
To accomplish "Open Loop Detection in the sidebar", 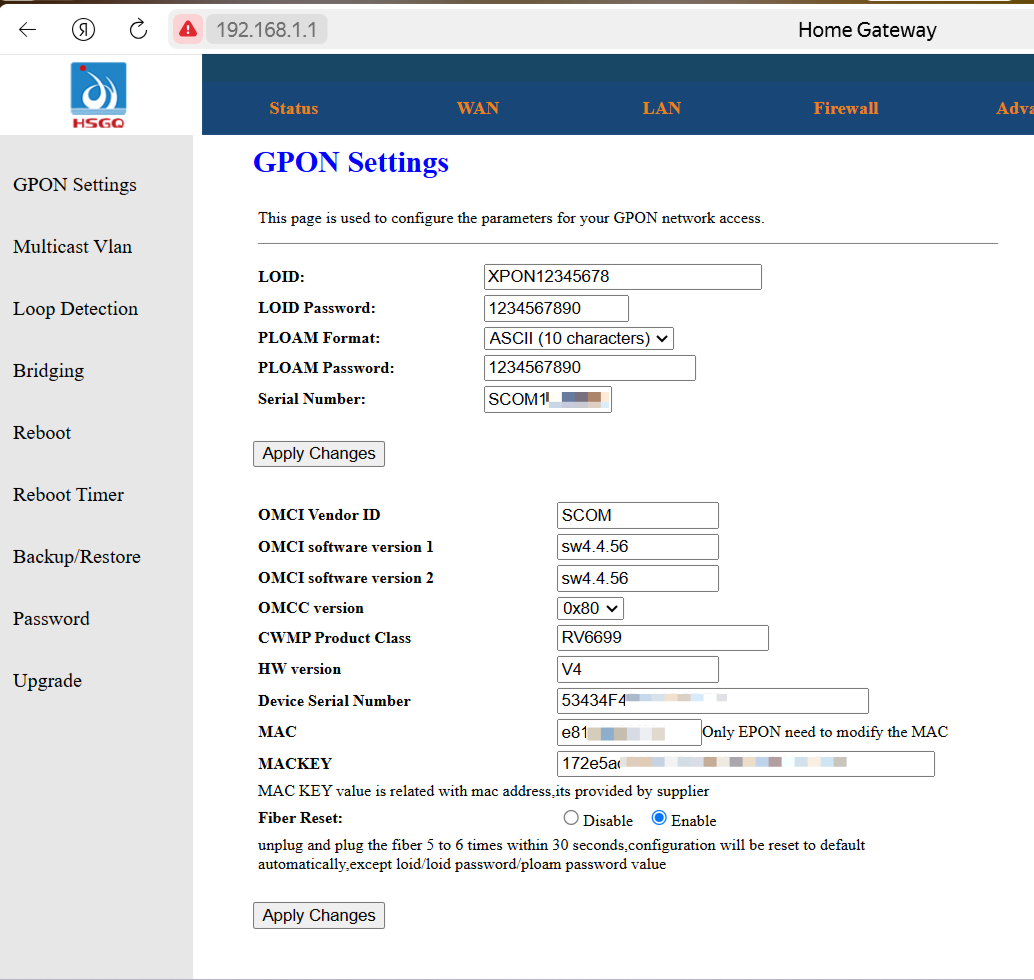I will point(76,309).
